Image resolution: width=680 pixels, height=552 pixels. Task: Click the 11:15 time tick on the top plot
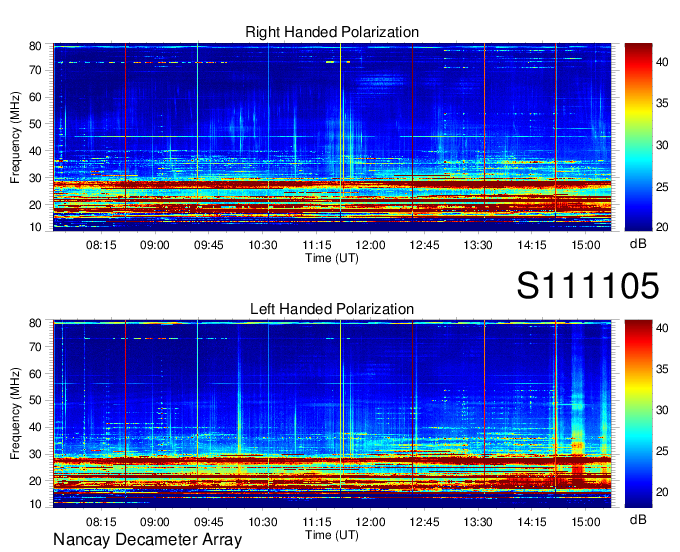[x=317, y=245]
